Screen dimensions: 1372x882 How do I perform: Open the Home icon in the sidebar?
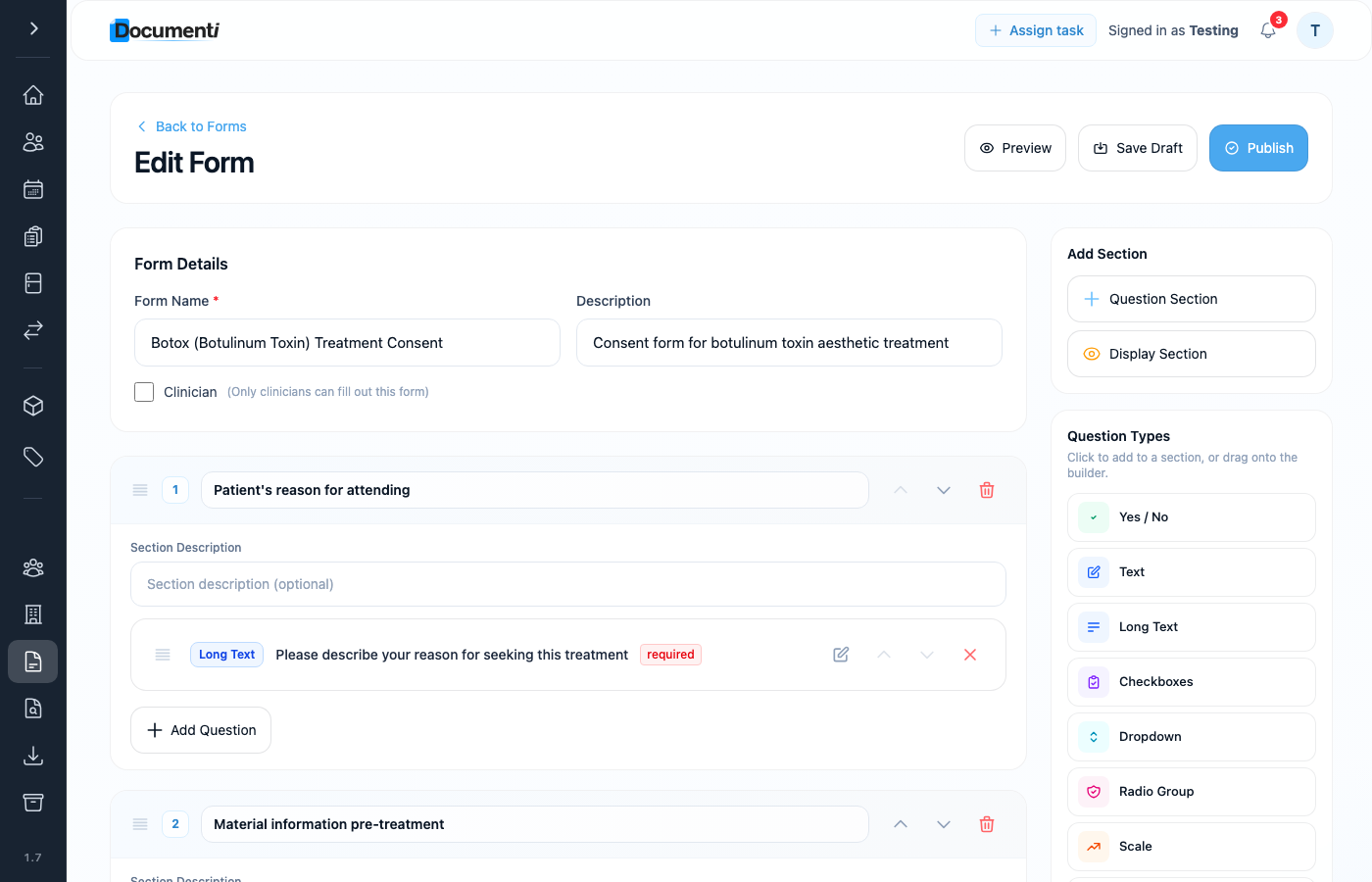[33, 95]
